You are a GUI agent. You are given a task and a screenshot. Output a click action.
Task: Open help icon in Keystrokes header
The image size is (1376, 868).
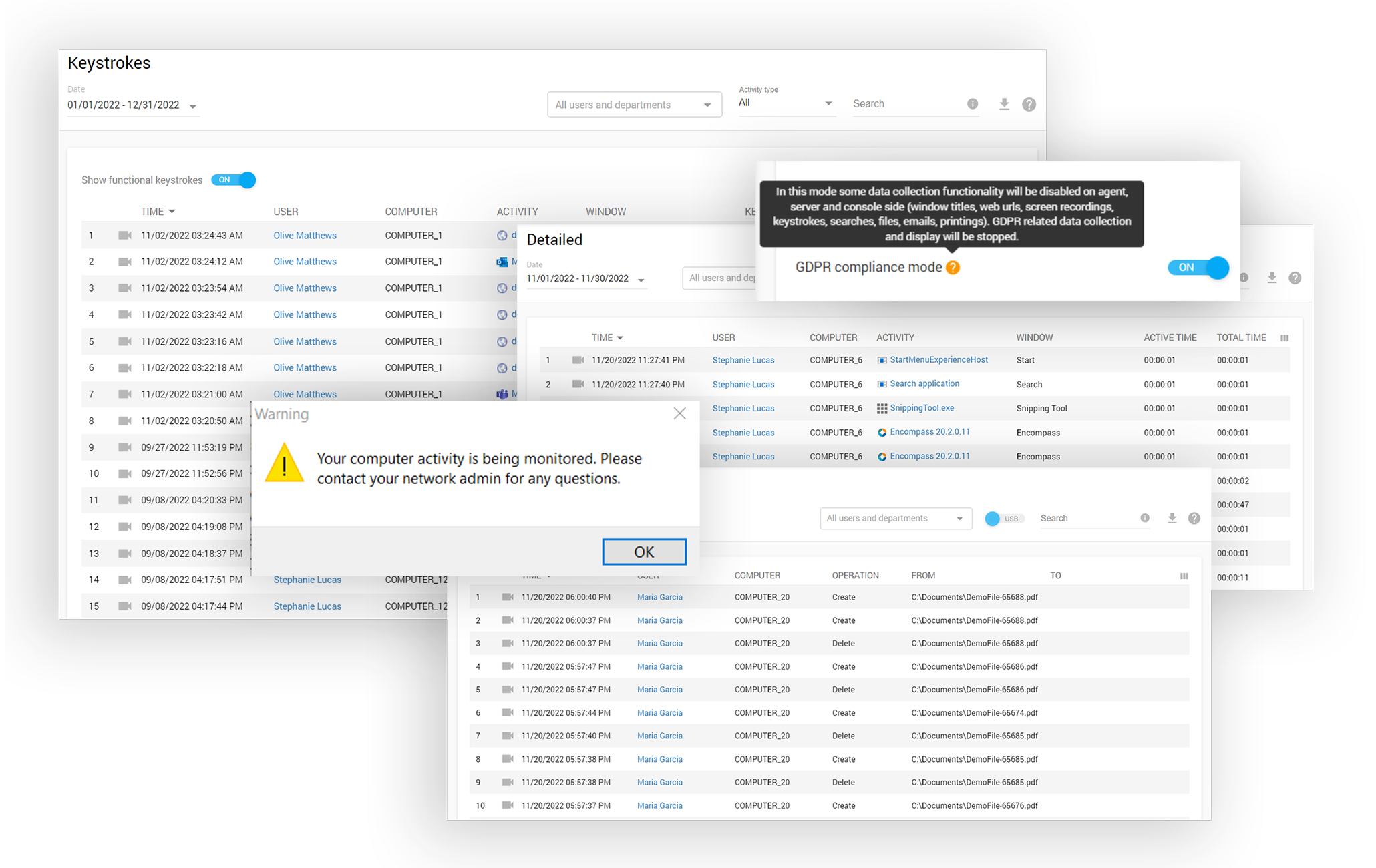click(x=1029, y=104)
